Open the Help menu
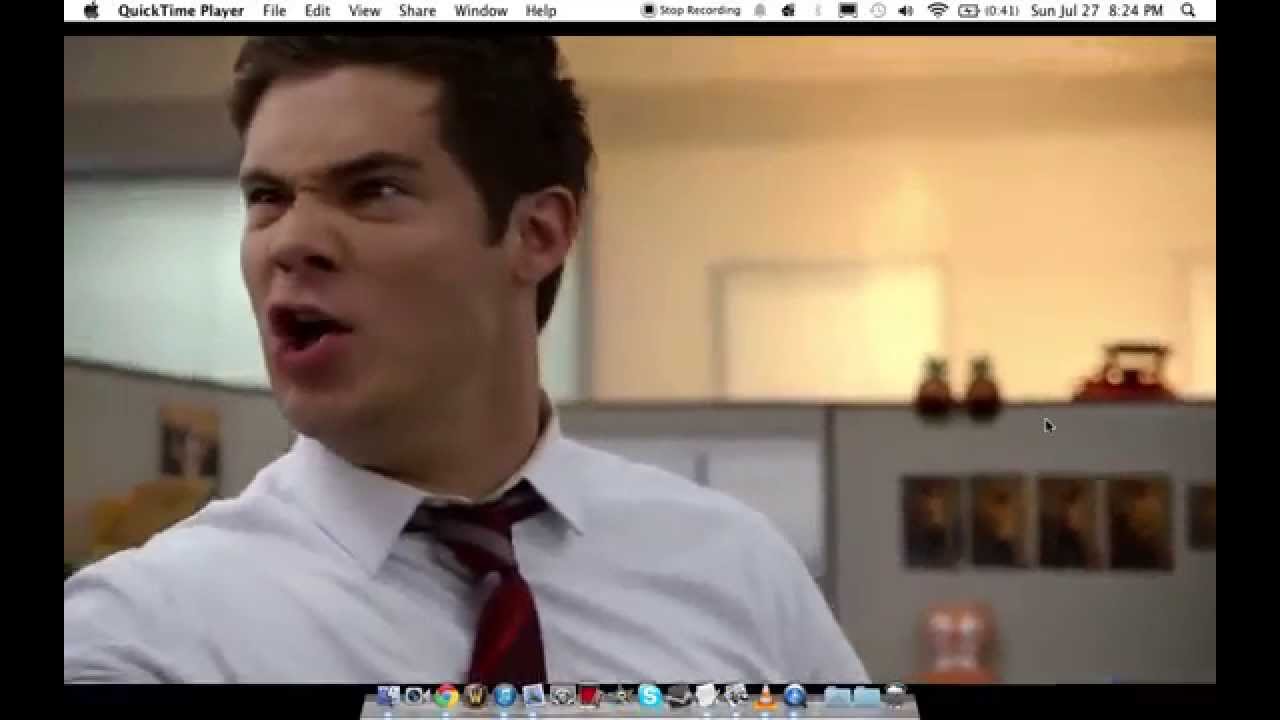The image size is (1280, 720). [540, 10]
